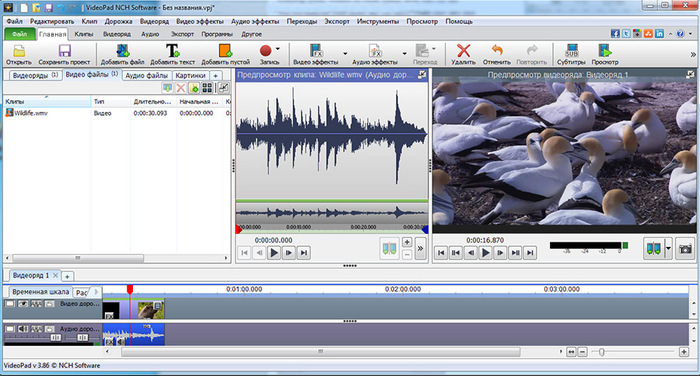Add new sequence with plus next to Видеоряд 1
The image size is (700, 376).
pos(67,276)
